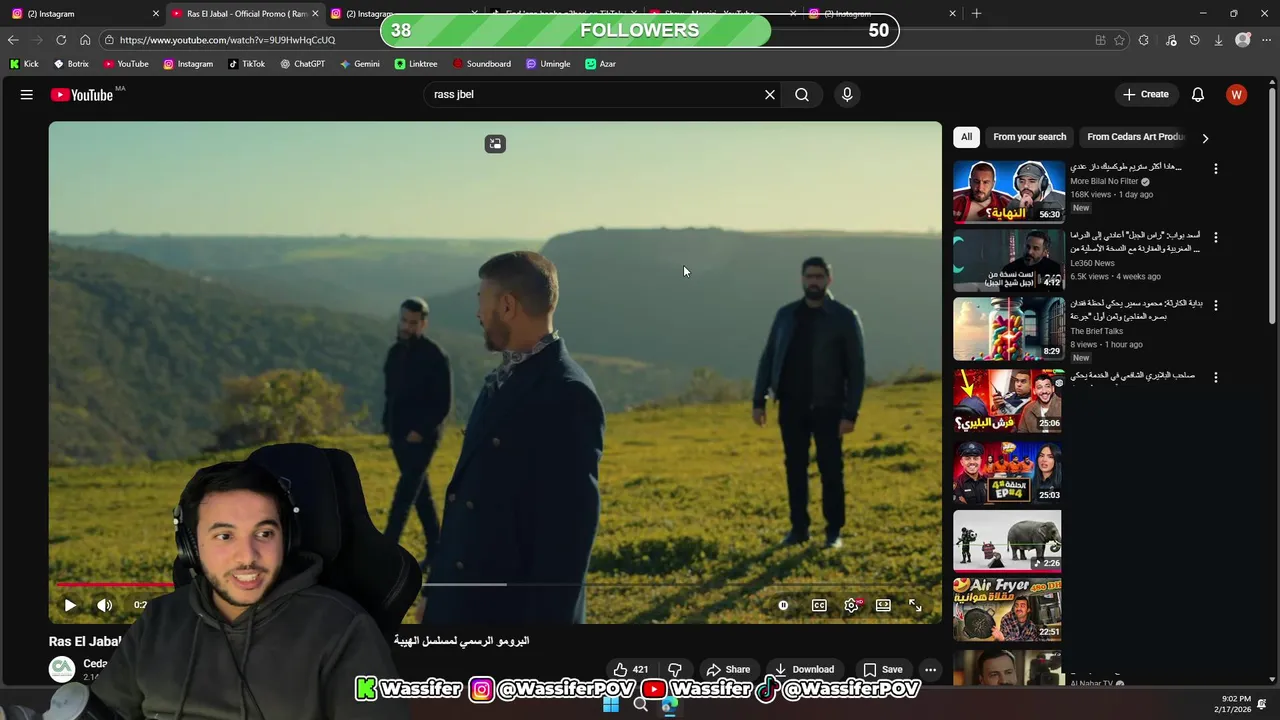Go to browser home page
The width and height of the screenshot is (1280, 720).
[85, 40]
